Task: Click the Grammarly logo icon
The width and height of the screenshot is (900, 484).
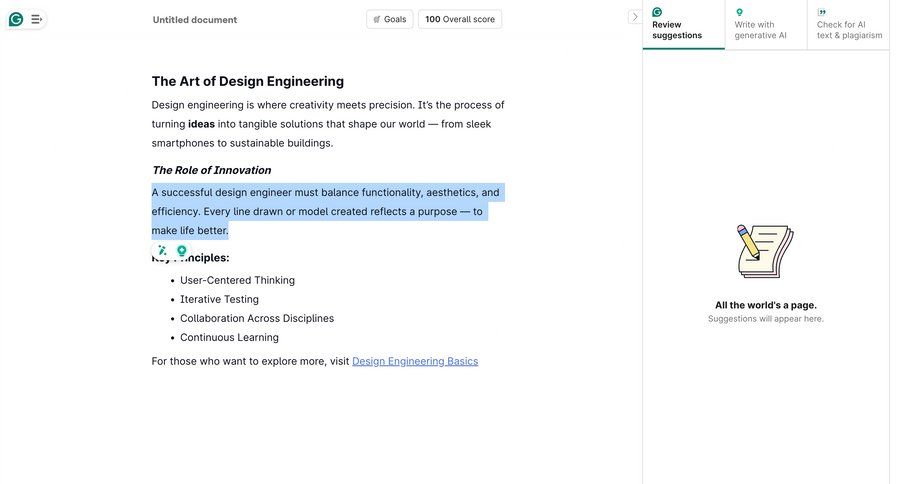Action: pos(16,20)
